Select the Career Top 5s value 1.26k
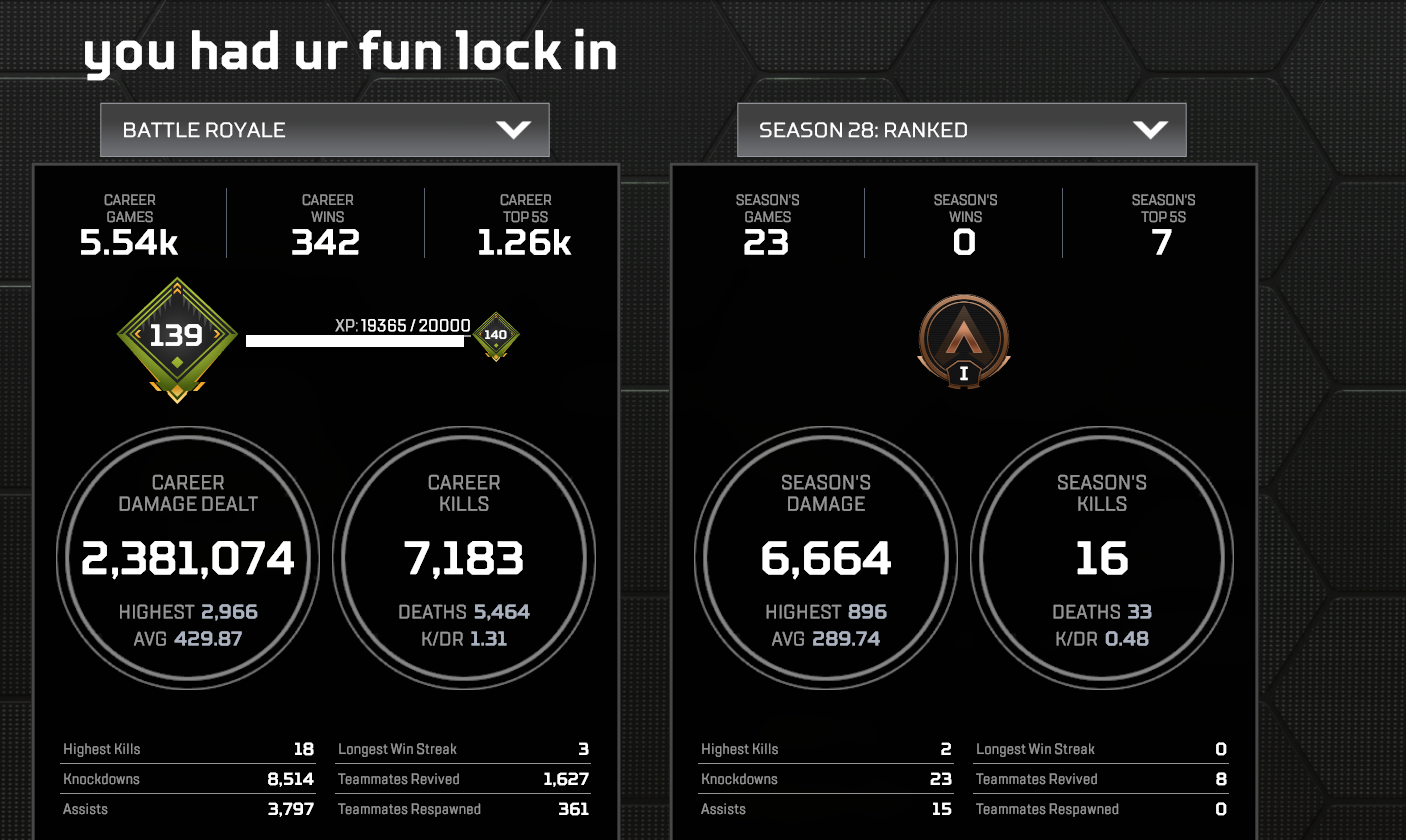The width and height of the screenshot is (1406, 840). (525, 243)
